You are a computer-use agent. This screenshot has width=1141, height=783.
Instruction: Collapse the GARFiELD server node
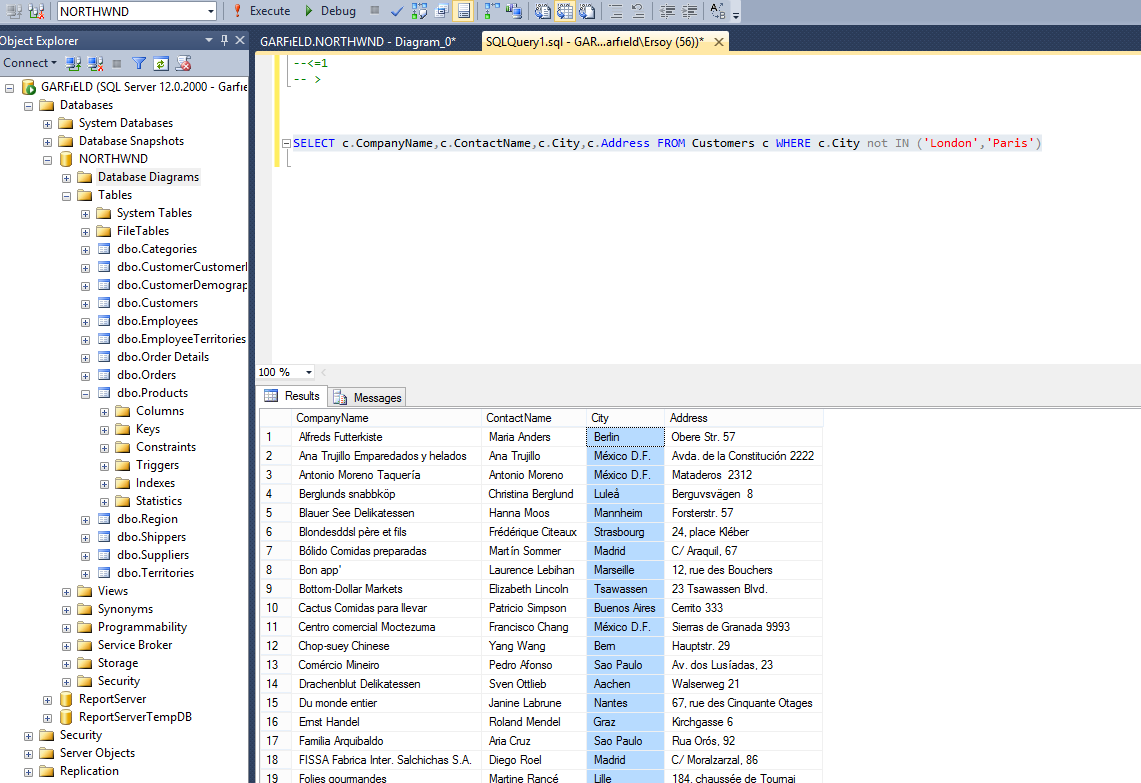(9, 88)
